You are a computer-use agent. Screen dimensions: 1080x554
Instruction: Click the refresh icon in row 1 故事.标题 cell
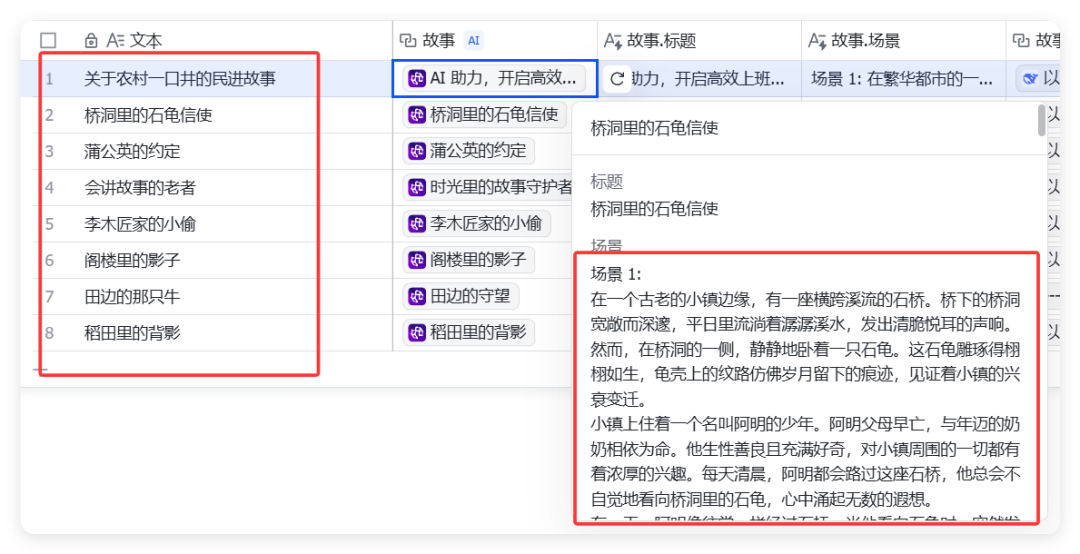tap(617, 79)
